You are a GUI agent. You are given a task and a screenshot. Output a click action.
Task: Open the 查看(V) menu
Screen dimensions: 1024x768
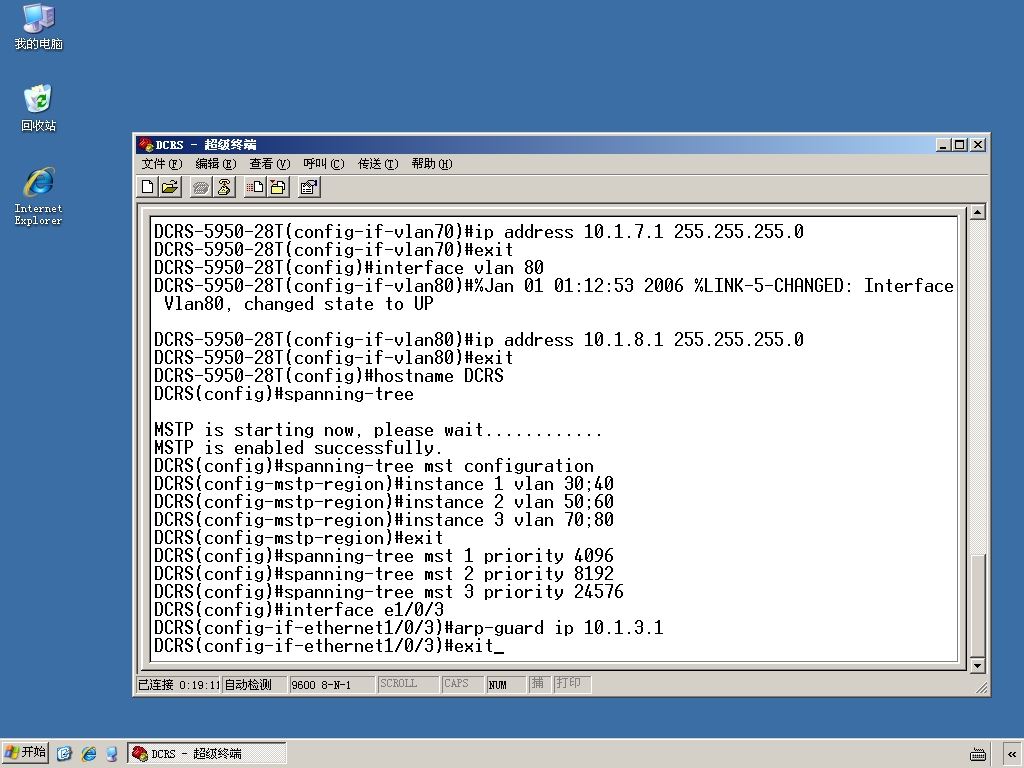269,164
